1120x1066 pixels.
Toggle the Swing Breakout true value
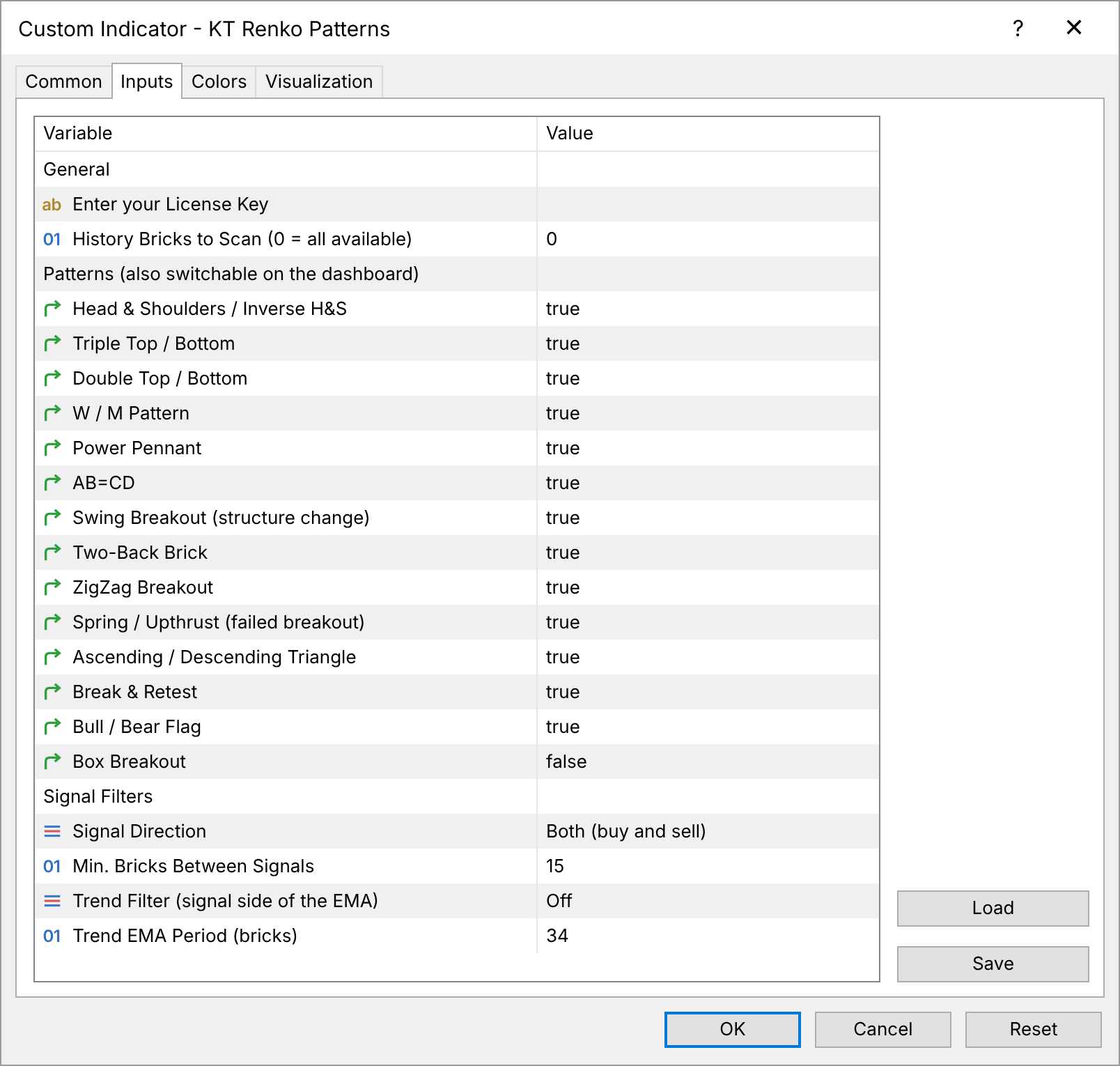coord(708,518)
